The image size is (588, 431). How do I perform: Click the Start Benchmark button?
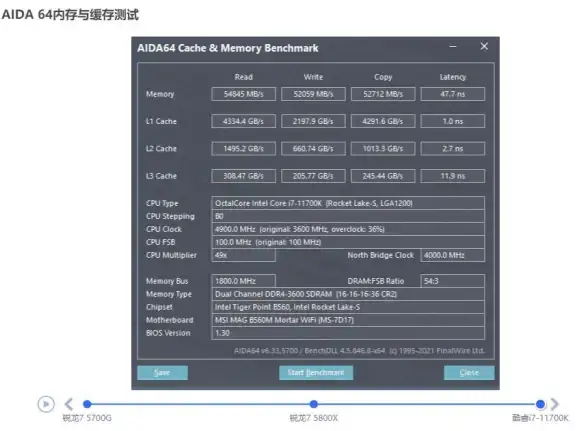click(316, 372)
